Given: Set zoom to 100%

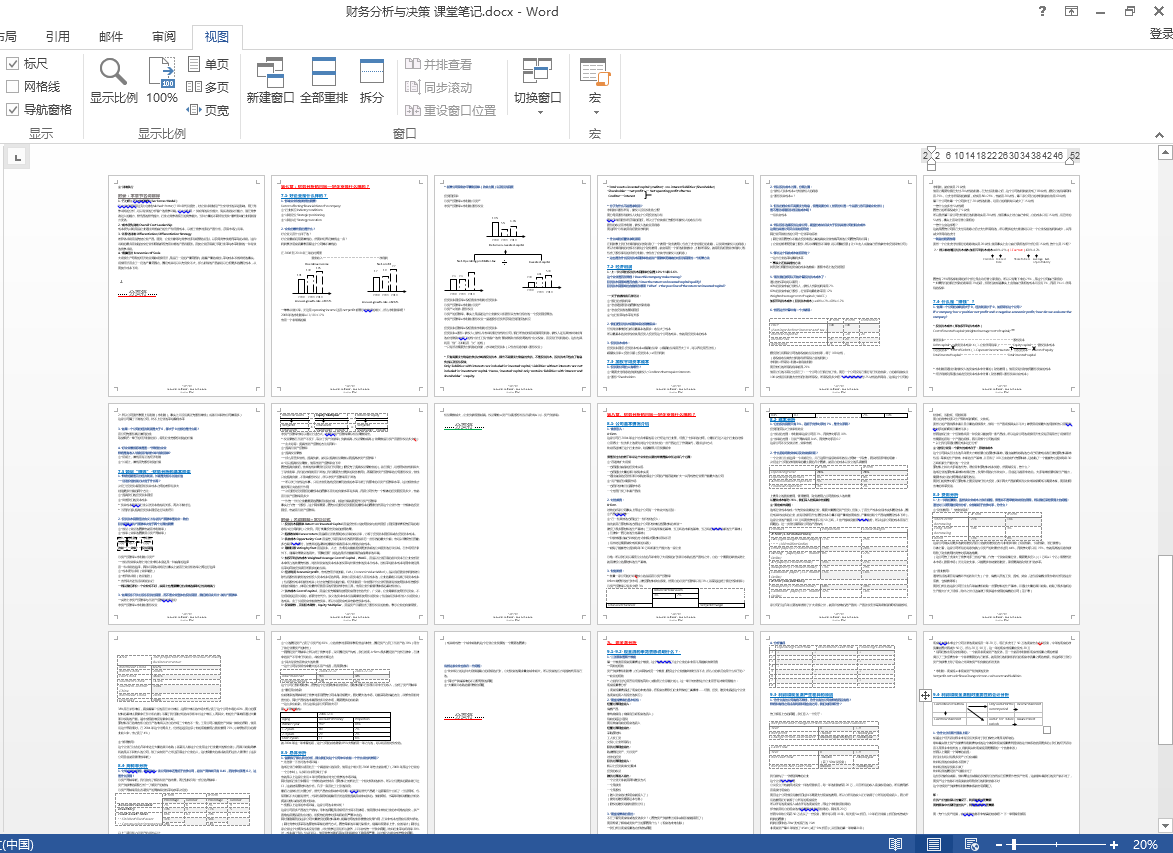Looking at the screenshot, I should tap(162, 80).
